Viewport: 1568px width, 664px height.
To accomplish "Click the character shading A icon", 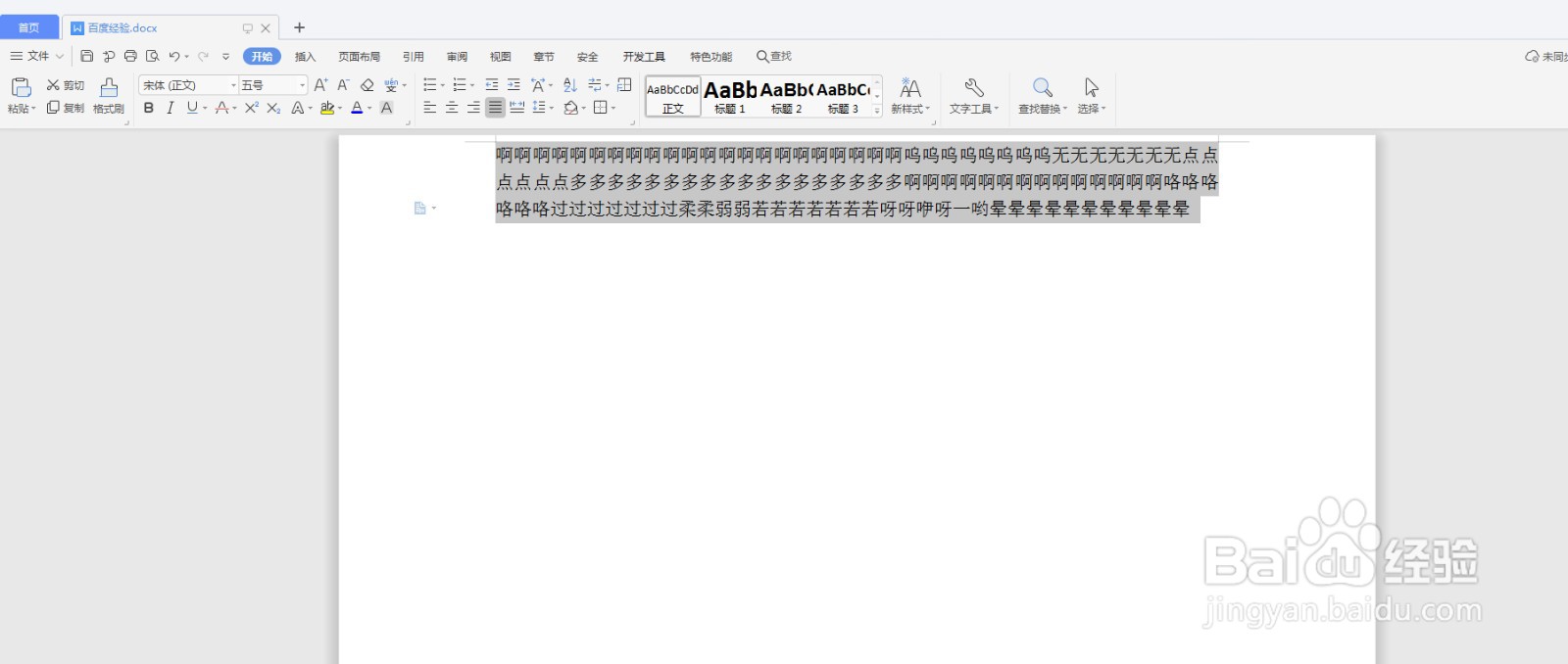I will (x=386, y=108).
